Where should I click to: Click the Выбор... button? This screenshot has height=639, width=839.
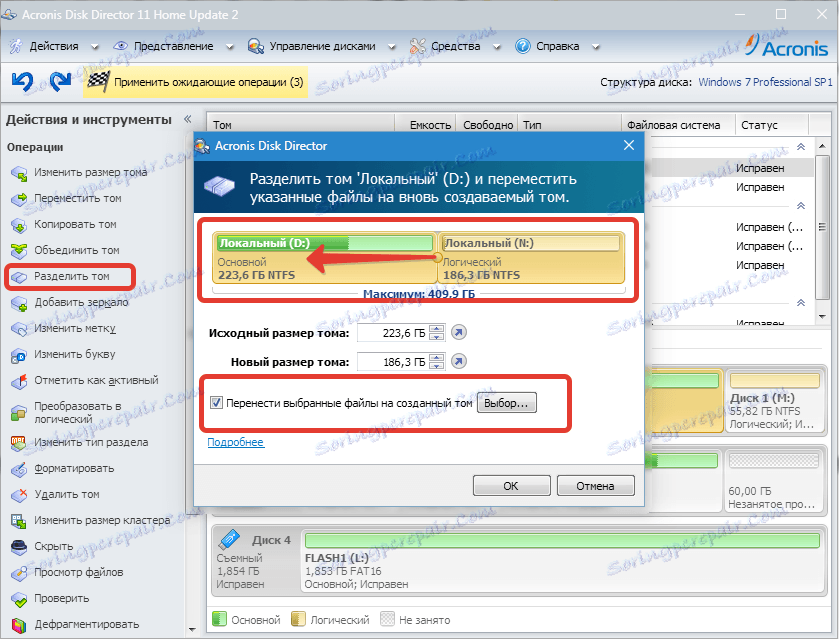(506, 403)
